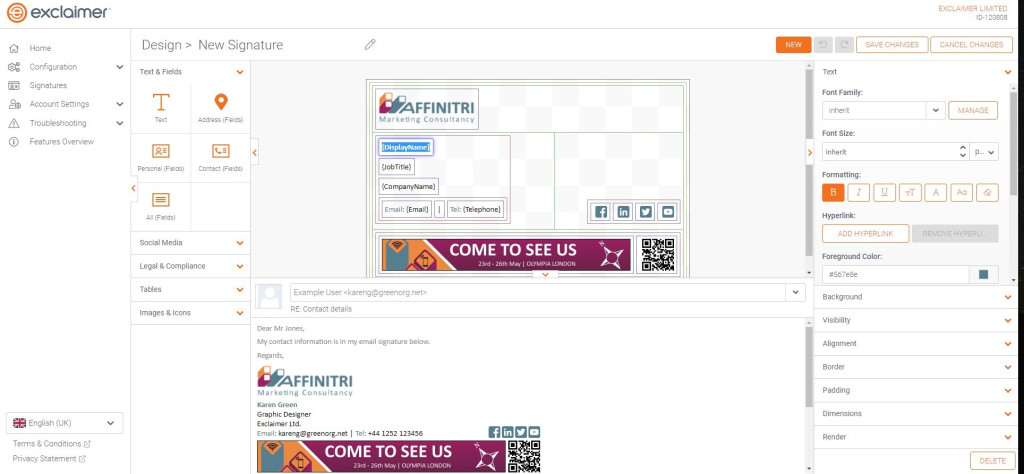Click the MANAGE fonts button
The image size is (1024, 474).
coord(973,110)
